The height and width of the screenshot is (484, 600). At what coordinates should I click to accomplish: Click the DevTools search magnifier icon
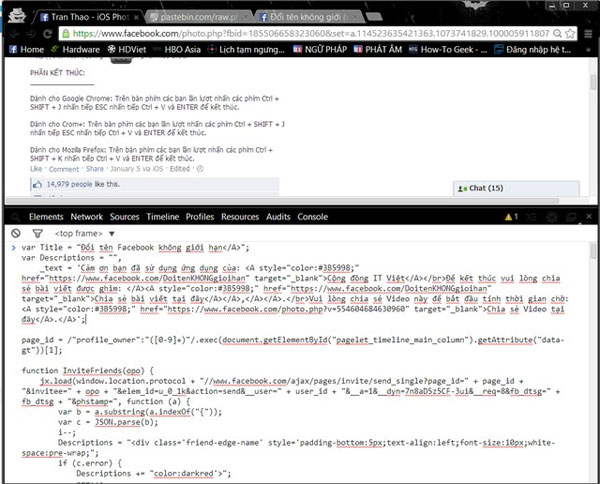(15, 217)
